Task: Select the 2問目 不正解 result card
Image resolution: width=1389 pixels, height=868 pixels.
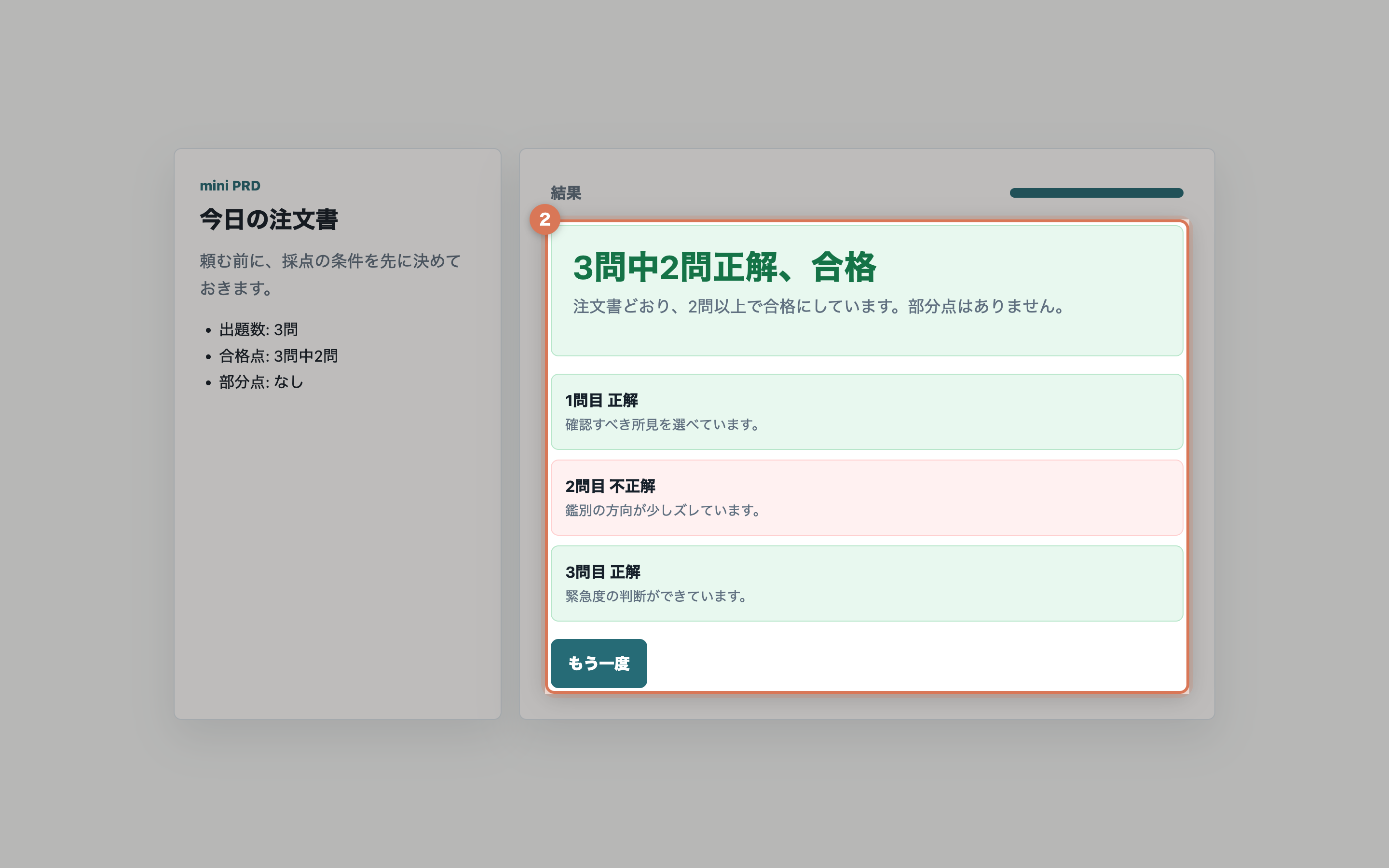Action: (x=867, y=498)
